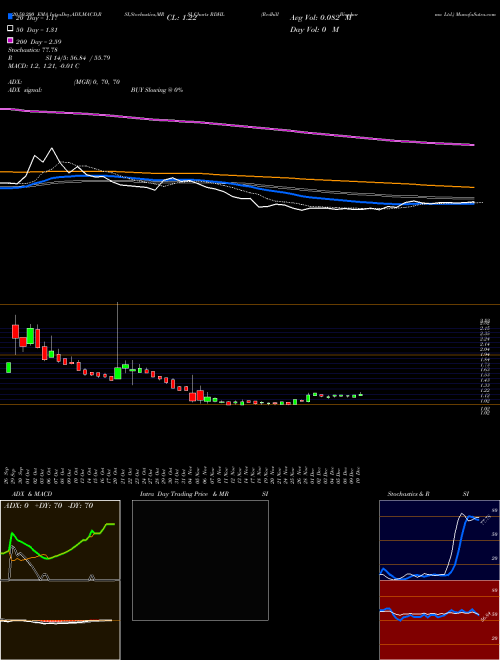Select the '50 Day - 1.31' legend text
This screenshot has height=660, width=500.
36,29
